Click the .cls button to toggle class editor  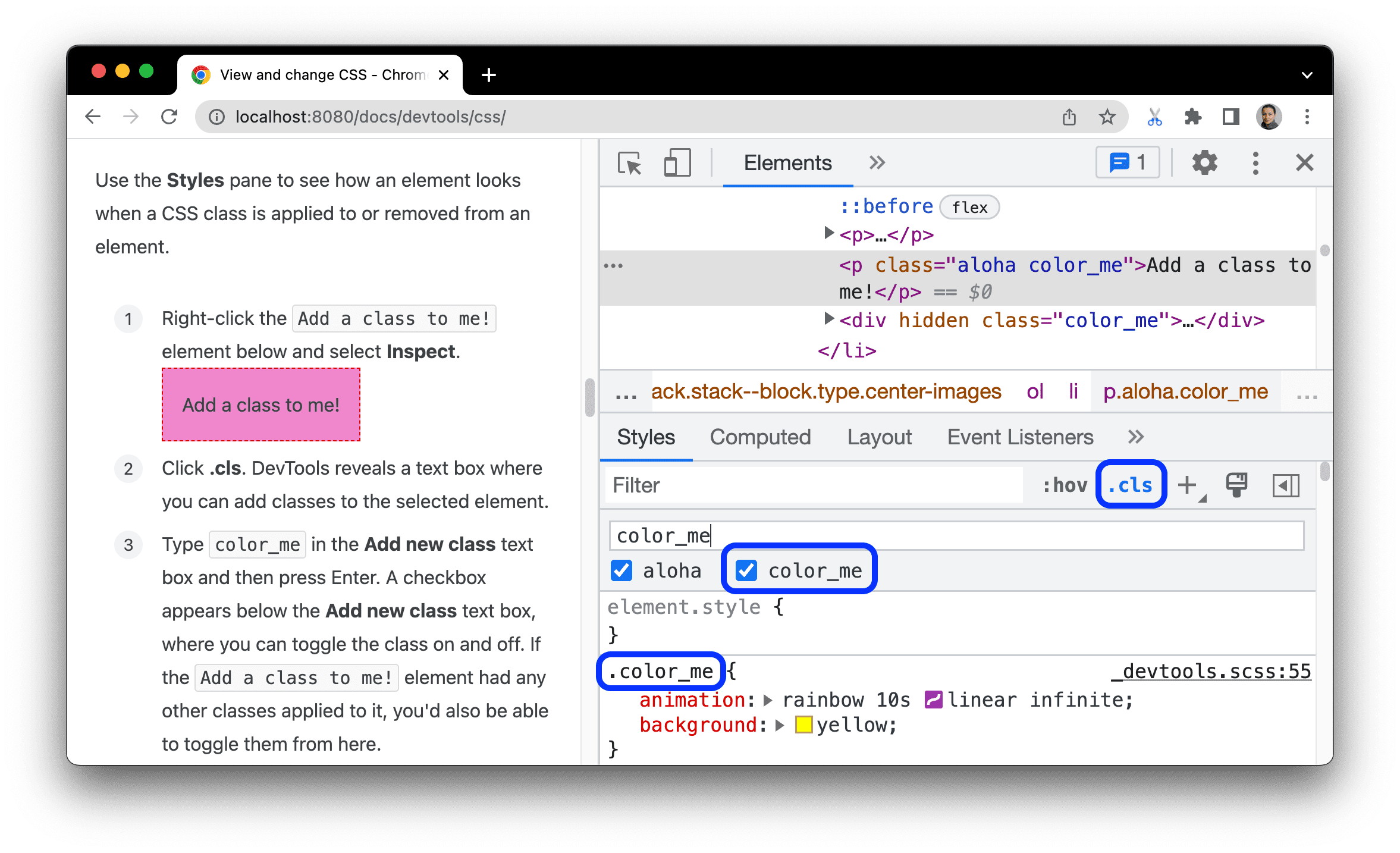click(1130, 485)
